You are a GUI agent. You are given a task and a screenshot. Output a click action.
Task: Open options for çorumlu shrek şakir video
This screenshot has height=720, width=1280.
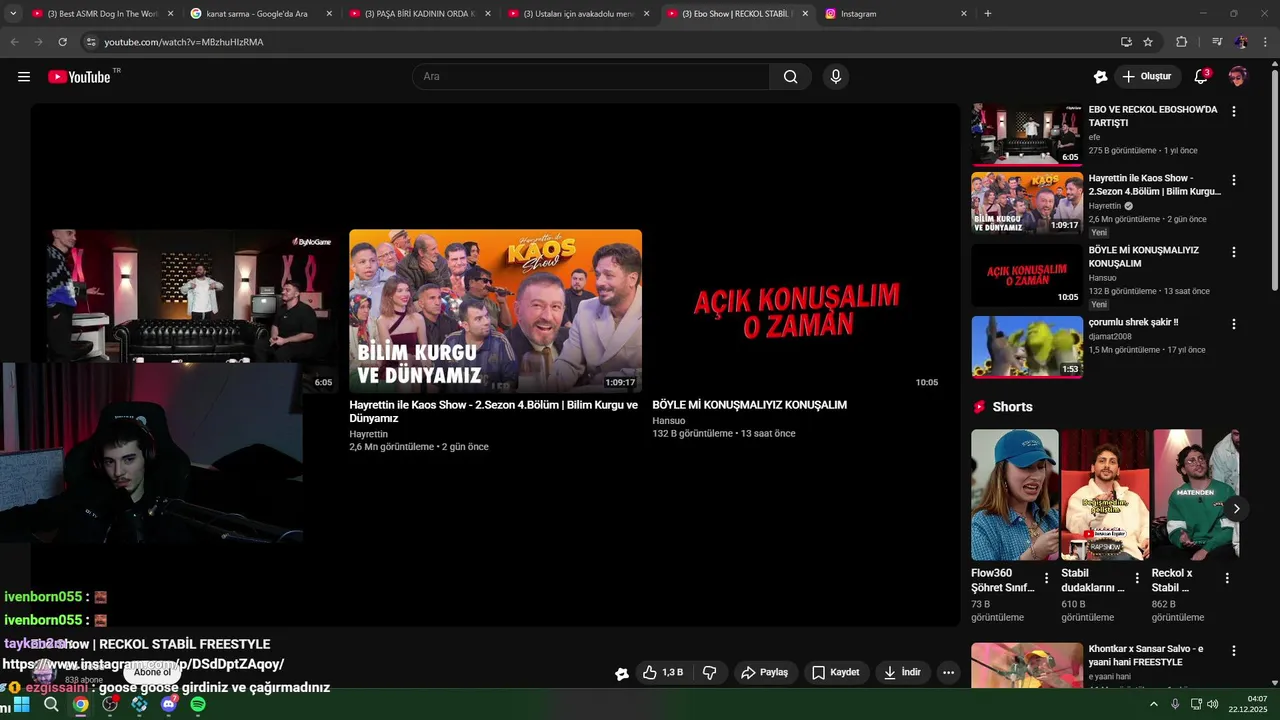[x=1233, y=324]
